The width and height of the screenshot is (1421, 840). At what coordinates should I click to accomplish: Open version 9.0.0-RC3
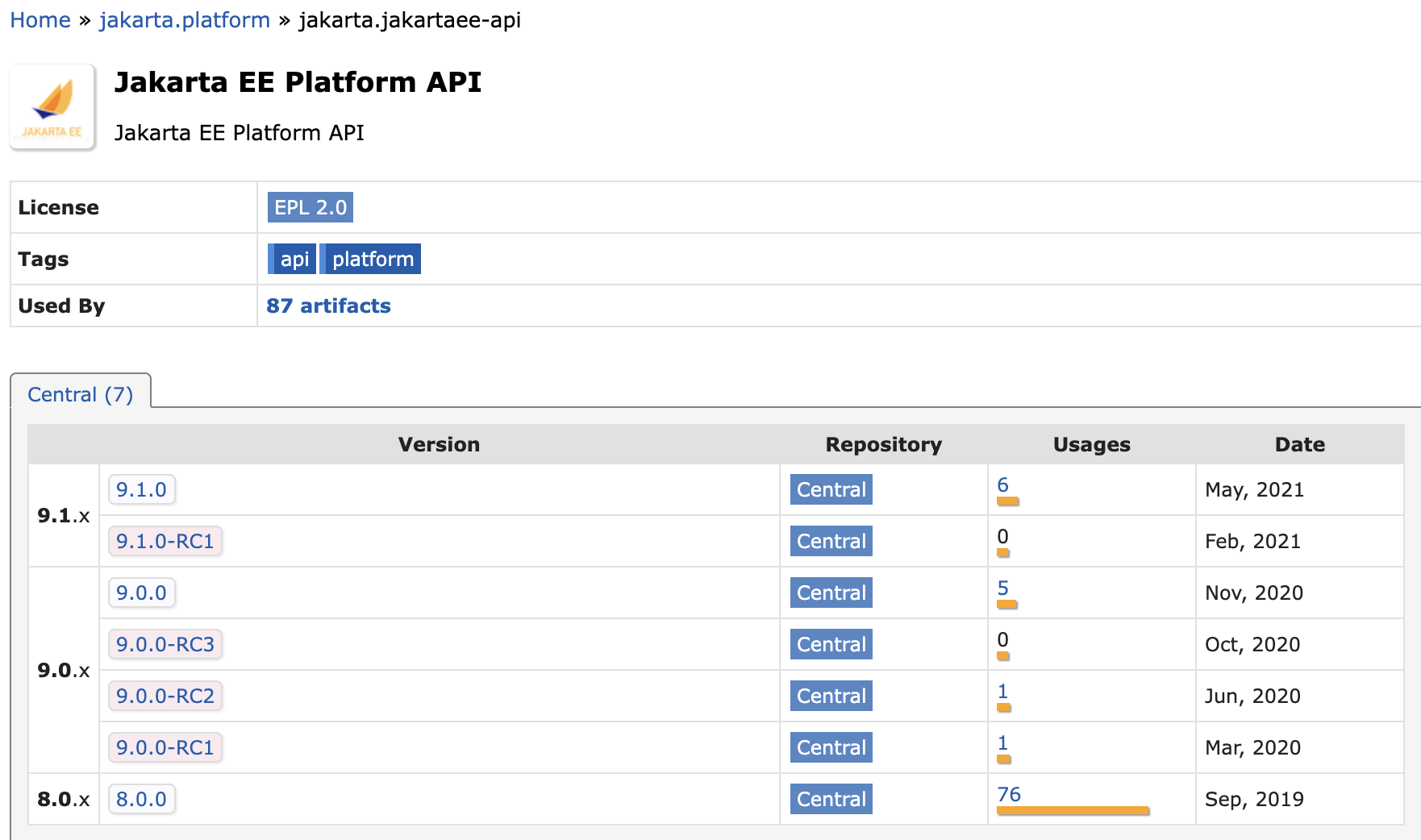(x=165, y=644)
